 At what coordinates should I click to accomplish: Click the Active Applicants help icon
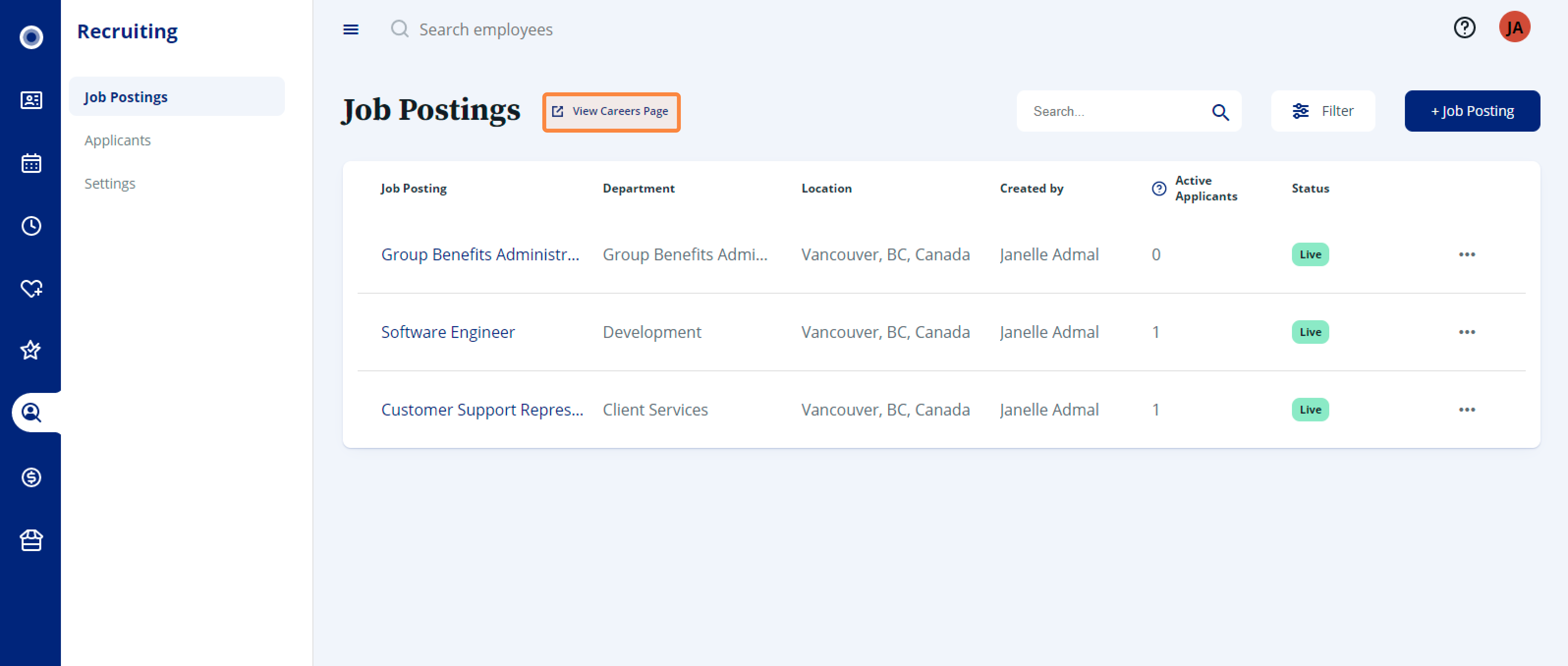(1159, 189)
